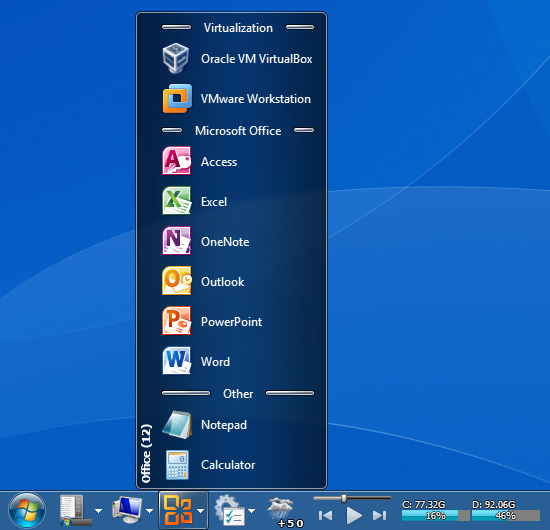
Task: Launch OneNote from its icon
Action: [x=176, y=241]
